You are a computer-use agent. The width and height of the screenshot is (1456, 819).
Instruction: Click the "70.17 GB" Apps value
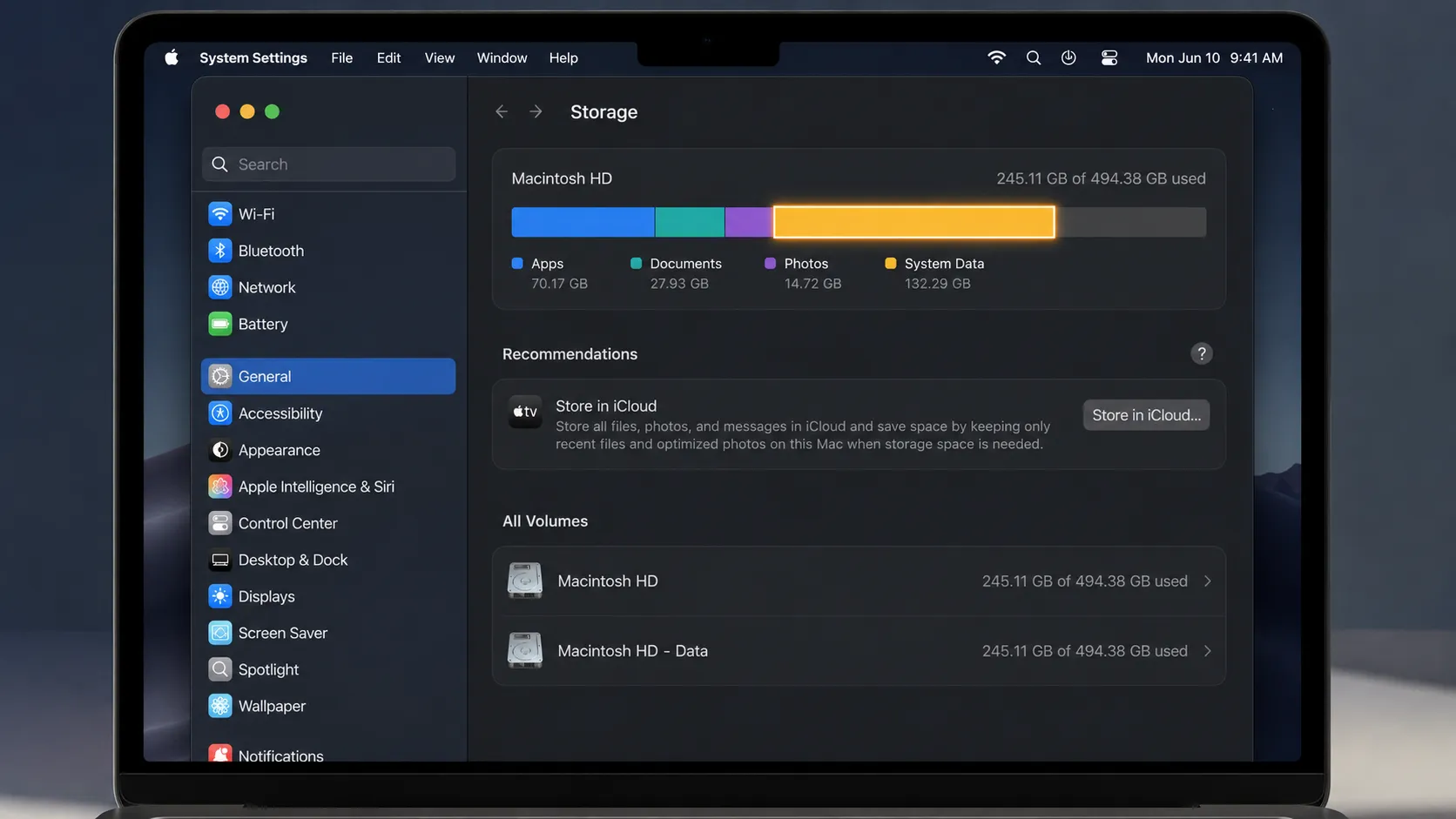[559, 284]
